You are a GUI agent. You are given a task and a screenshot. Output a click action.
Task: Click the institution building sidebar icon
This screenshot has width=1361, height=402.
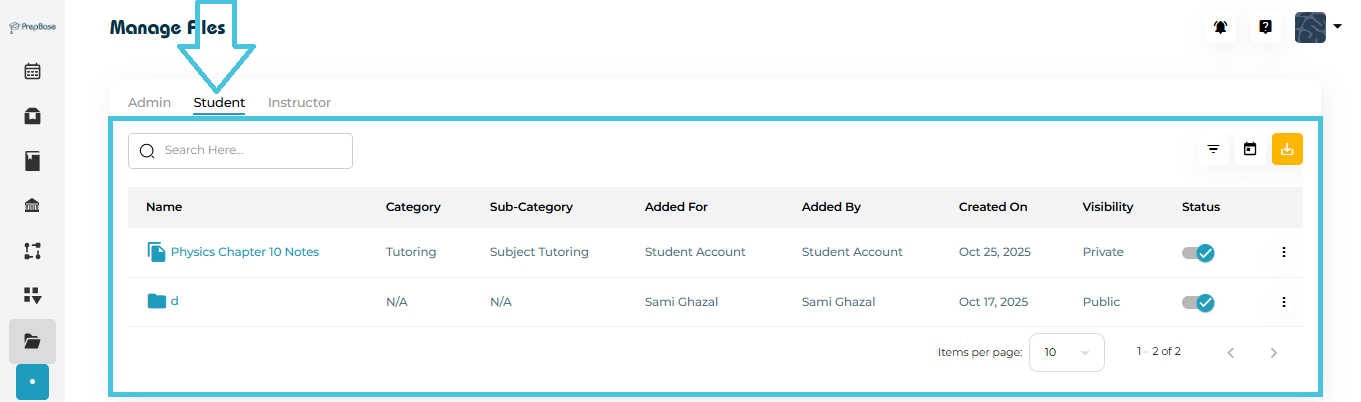32,206
